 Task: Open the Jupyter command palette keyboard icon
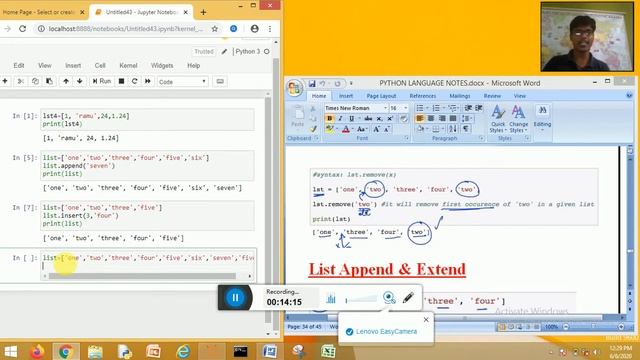point(220,81)
